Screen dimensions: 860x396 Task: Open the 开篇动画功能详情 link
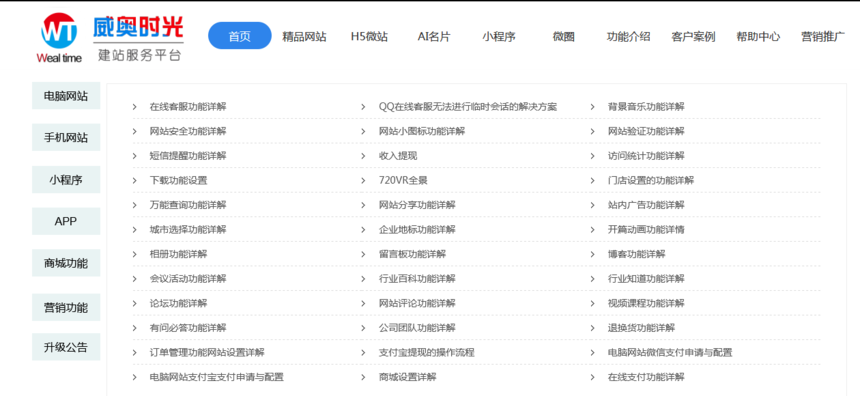pos(646,229)
